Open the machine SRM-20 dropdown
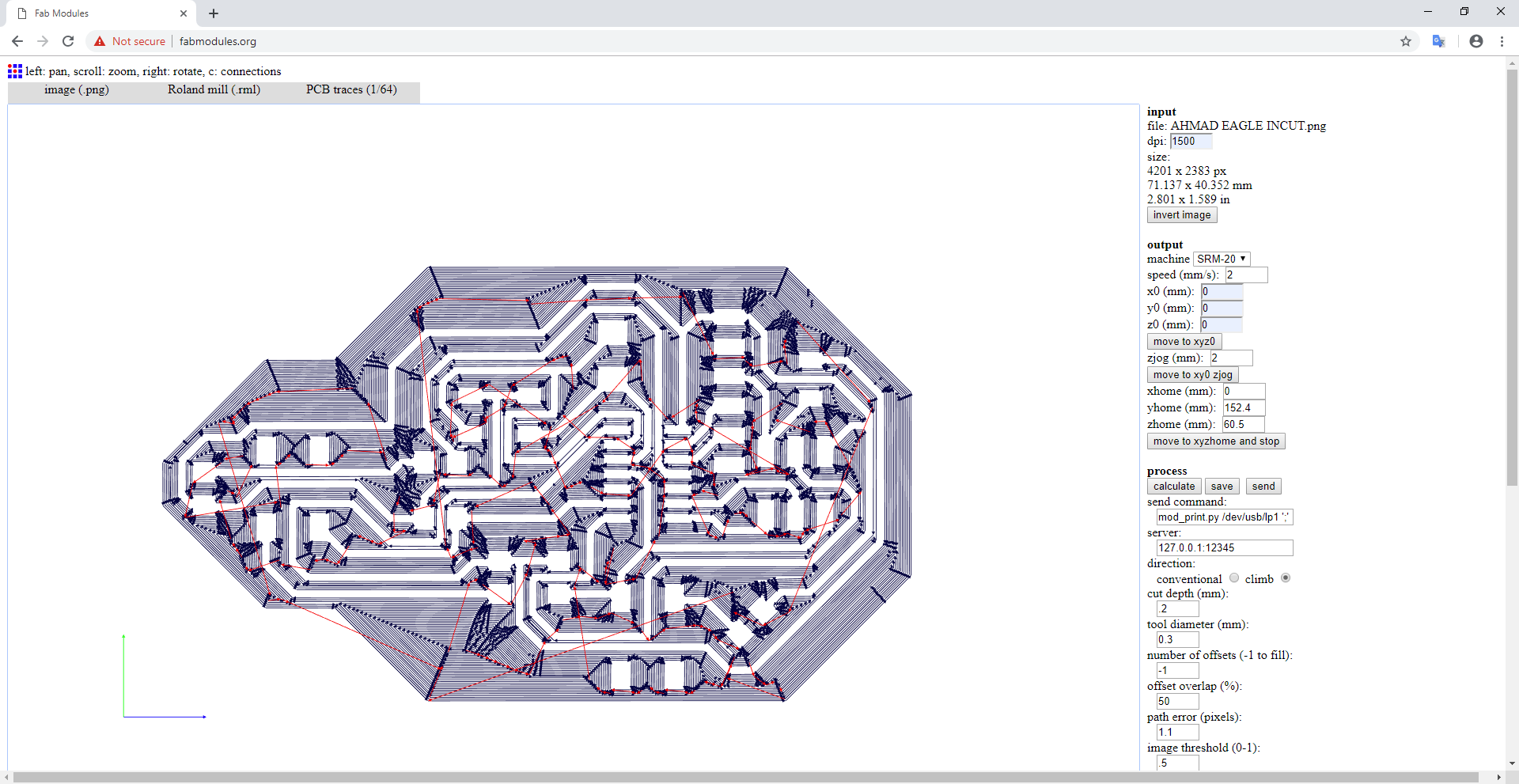1519x784 pixels. (1222, 259)
